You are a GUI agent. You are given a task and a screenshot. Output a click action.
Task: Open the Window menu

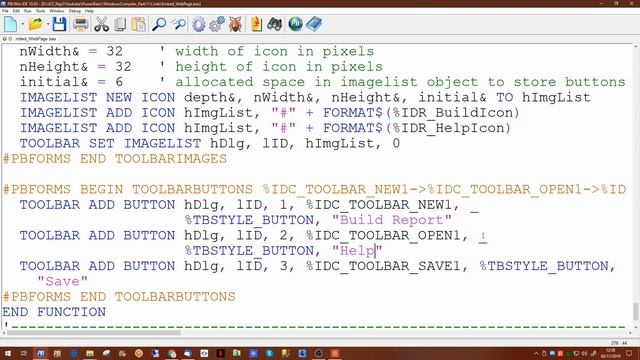coord(57,11)
